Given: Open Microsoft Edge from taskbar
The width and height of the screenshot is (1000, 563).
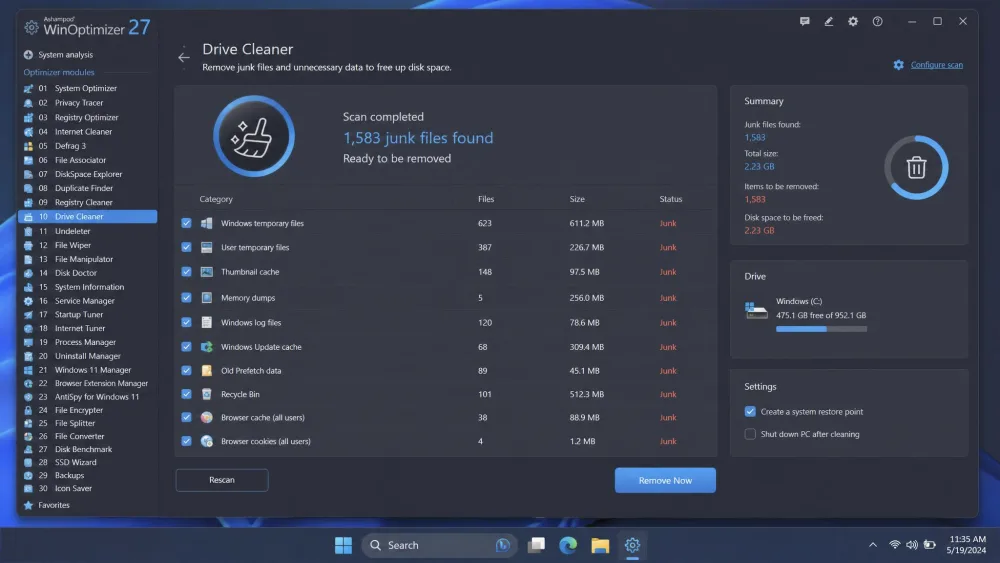Looking at the screenshot, I should tap(568, 545).
